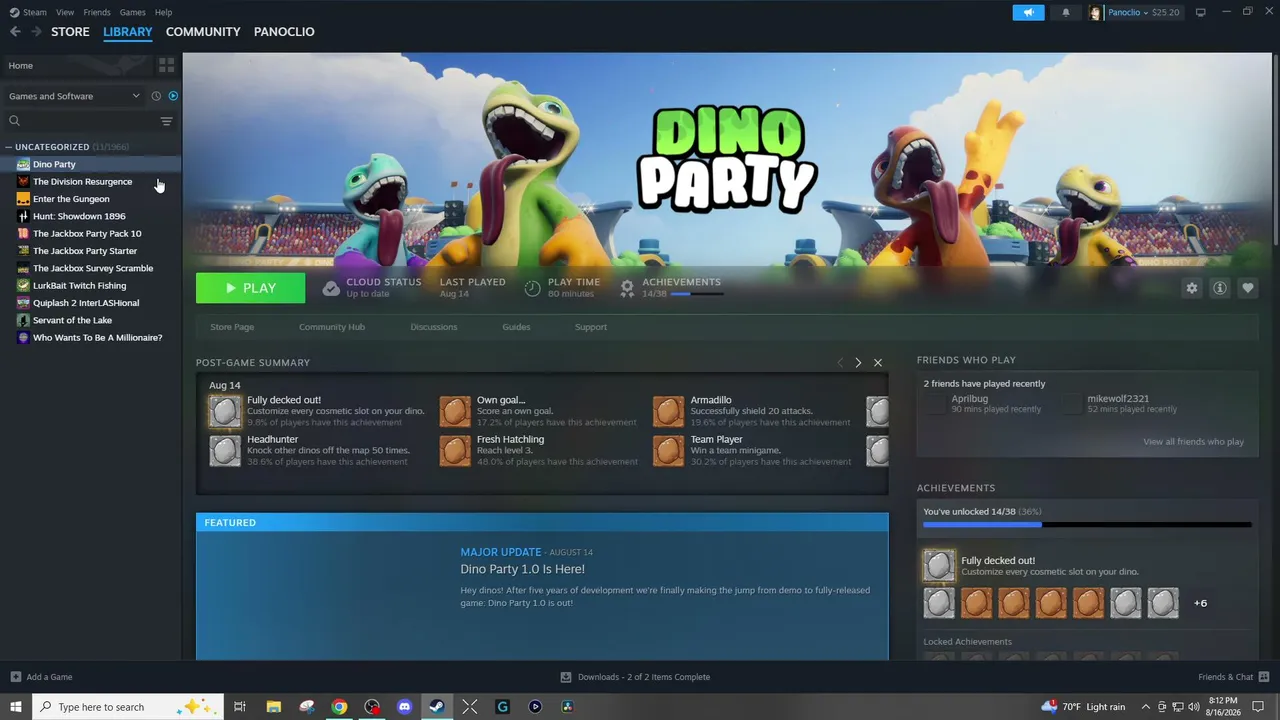Image resolution: width=1280 pixels, height=720 pixels.
Task: Open the Games and Software filter dropdown
Action: (74, 96)
